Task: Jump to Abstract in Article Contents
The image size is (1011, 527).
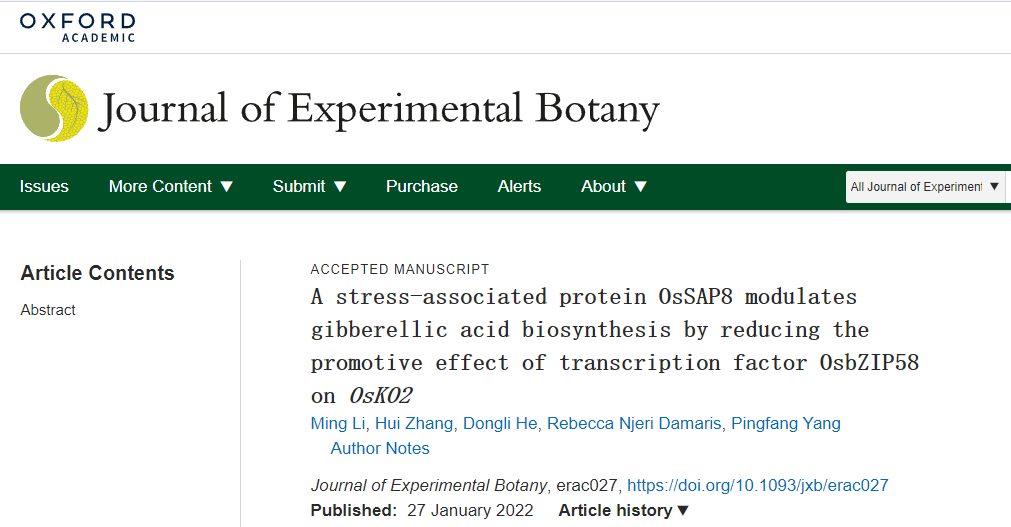Action: click(48, 310)
